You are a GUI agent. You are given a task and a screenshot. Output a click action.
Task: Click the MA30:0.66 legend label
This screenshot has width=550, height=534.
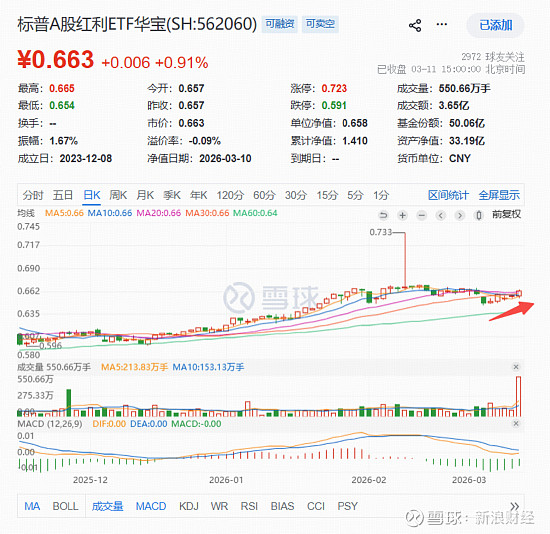[x=207, y=213]
